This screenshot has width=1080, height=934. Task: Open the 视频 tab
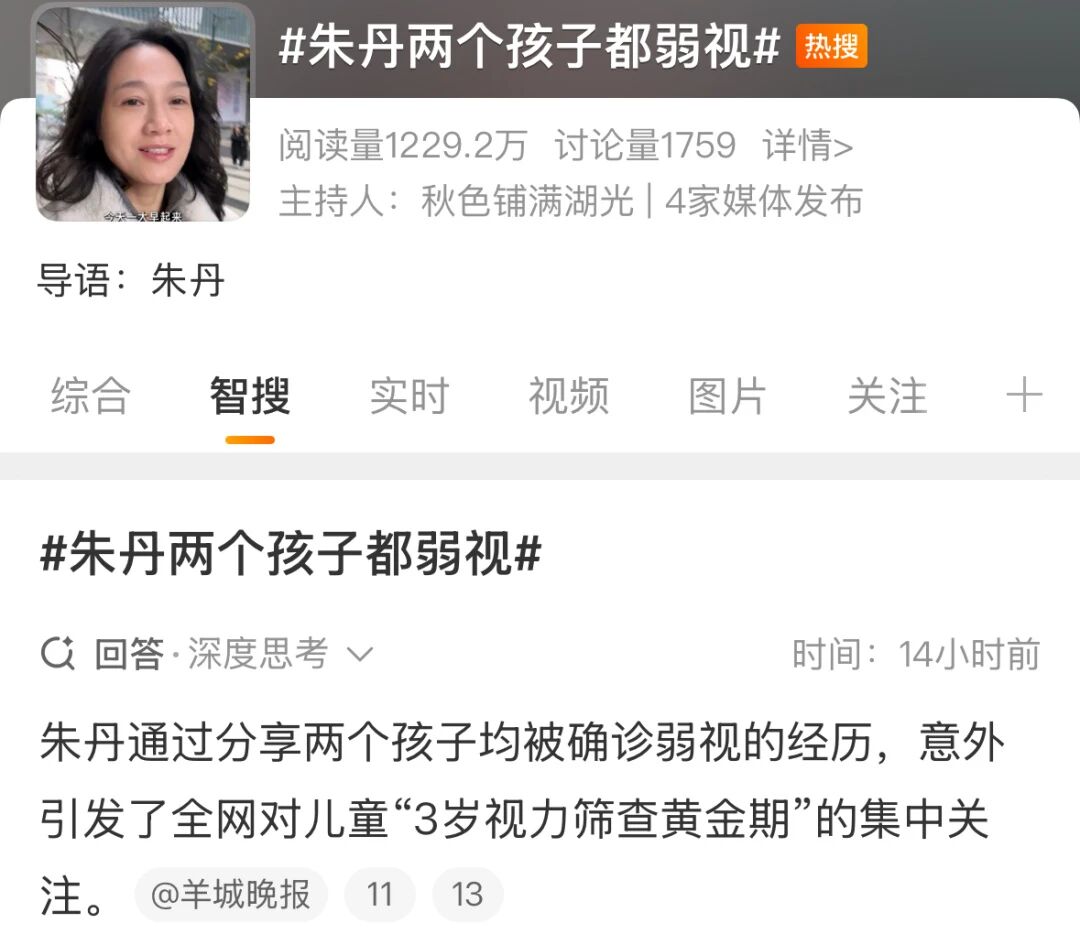(569, 396)
